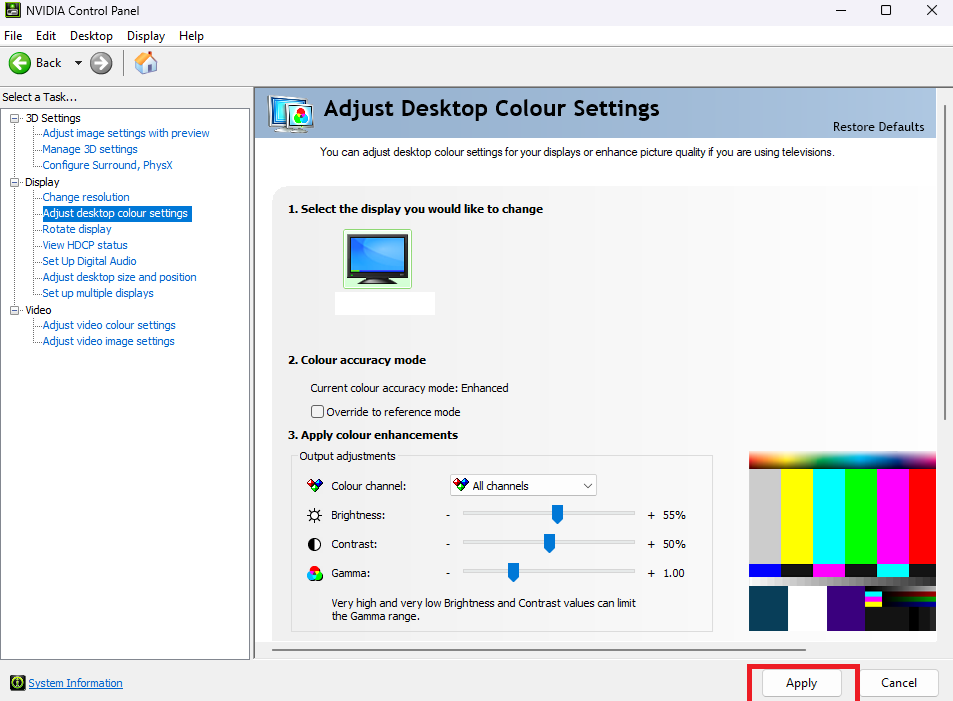This screenshot has height=701, width=953.
Task: Click the brightness sun icon
Action: tap(314, 516)
